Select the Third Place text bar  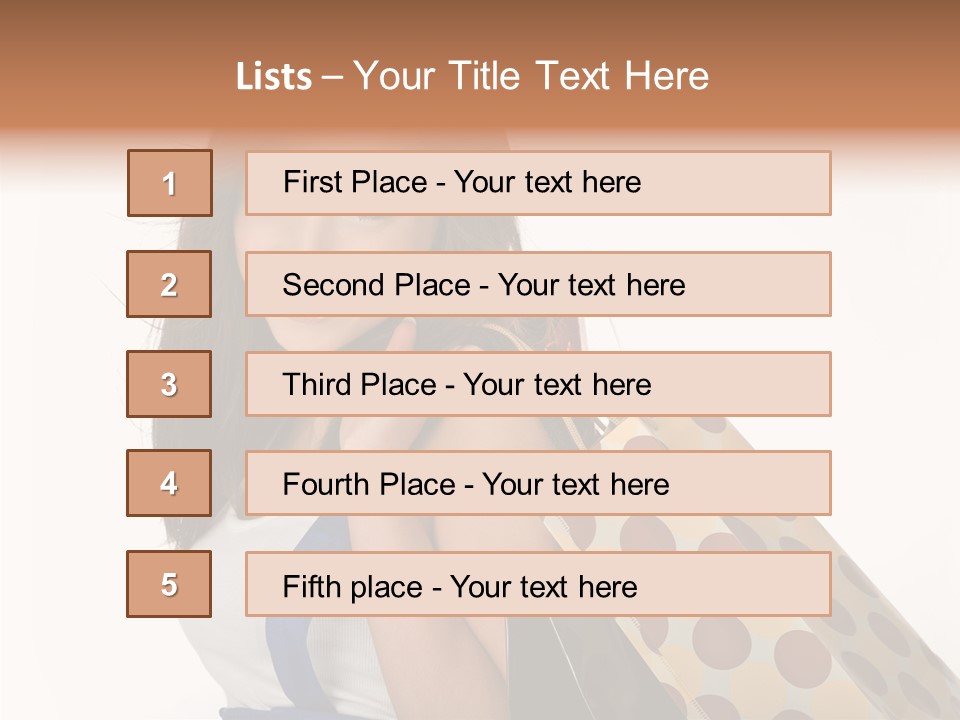click(538, 384)
